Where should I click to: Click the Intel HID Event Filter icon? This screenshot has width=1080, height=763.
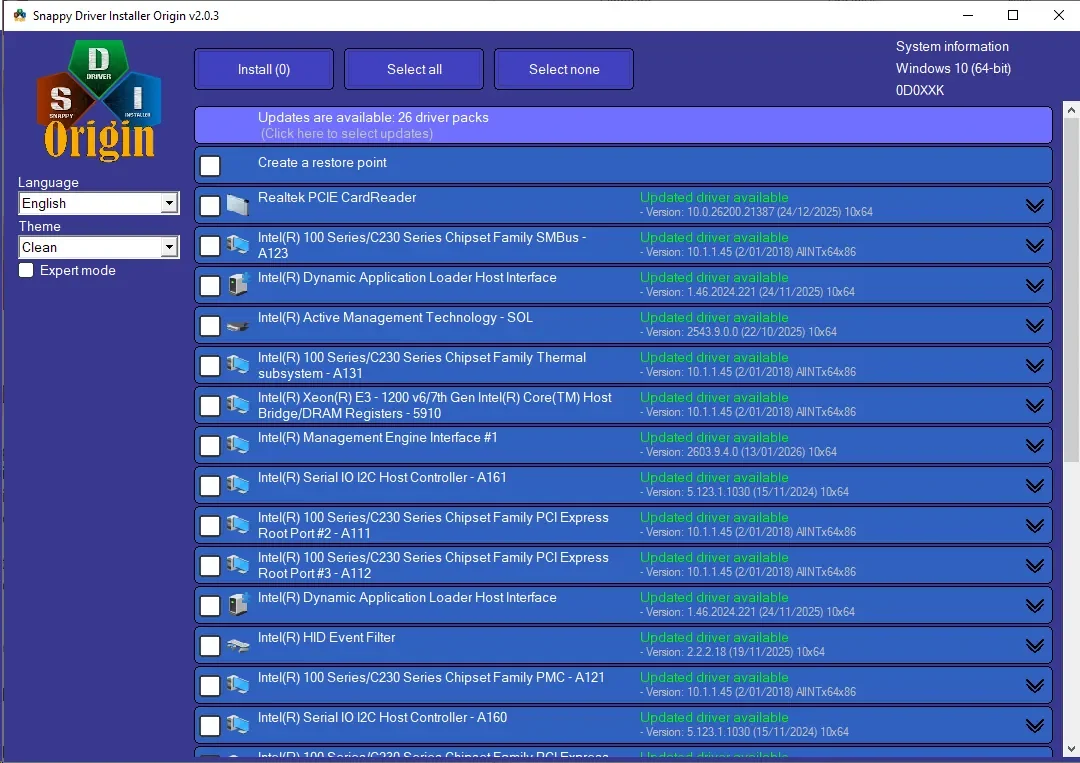(x=238, y=645)
